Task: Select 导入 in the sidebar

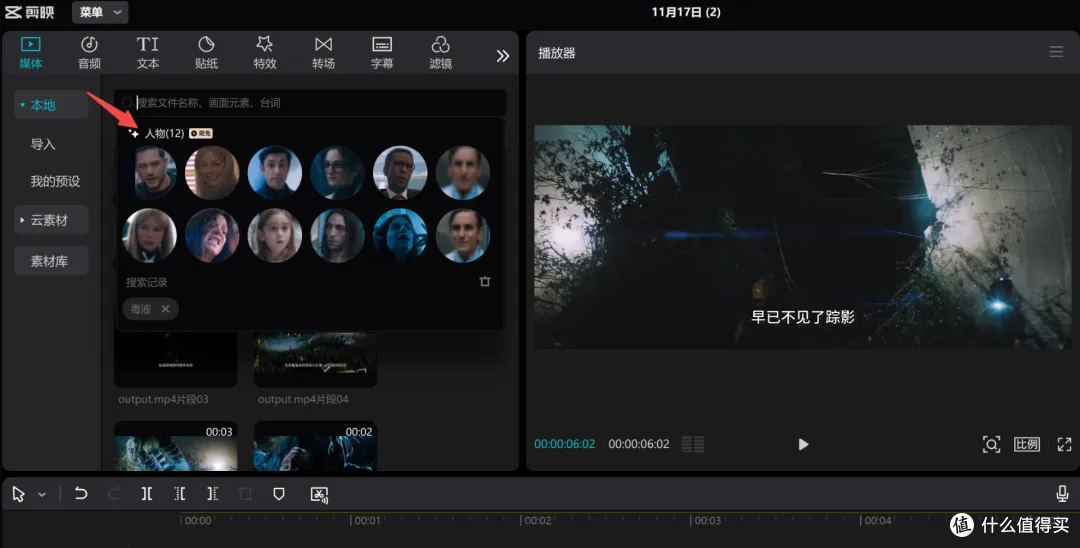Action: pyautogui.click(x=43, y=144)
